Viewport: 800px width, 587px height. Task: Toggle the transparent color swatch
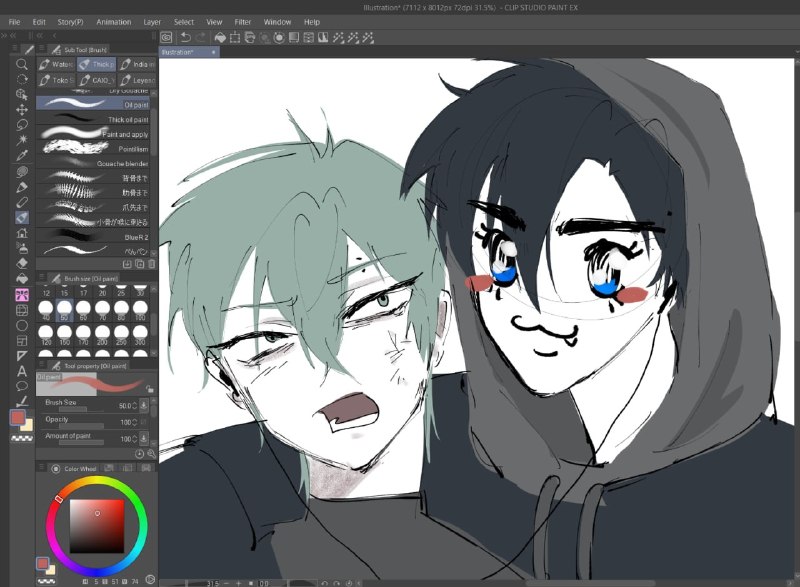pyautogui.click(x=21, y=439)
